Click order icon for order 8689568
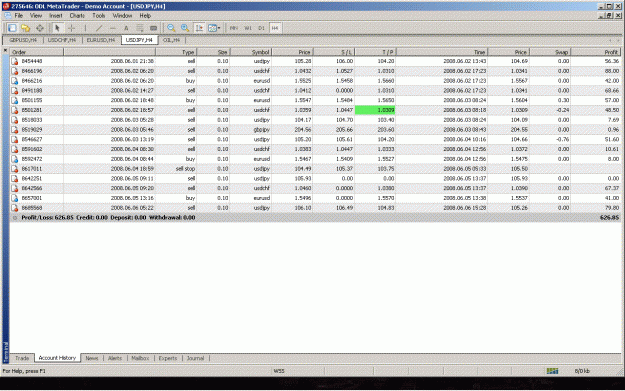The height and width of the screenshot is (391, 625). (15, 208)
